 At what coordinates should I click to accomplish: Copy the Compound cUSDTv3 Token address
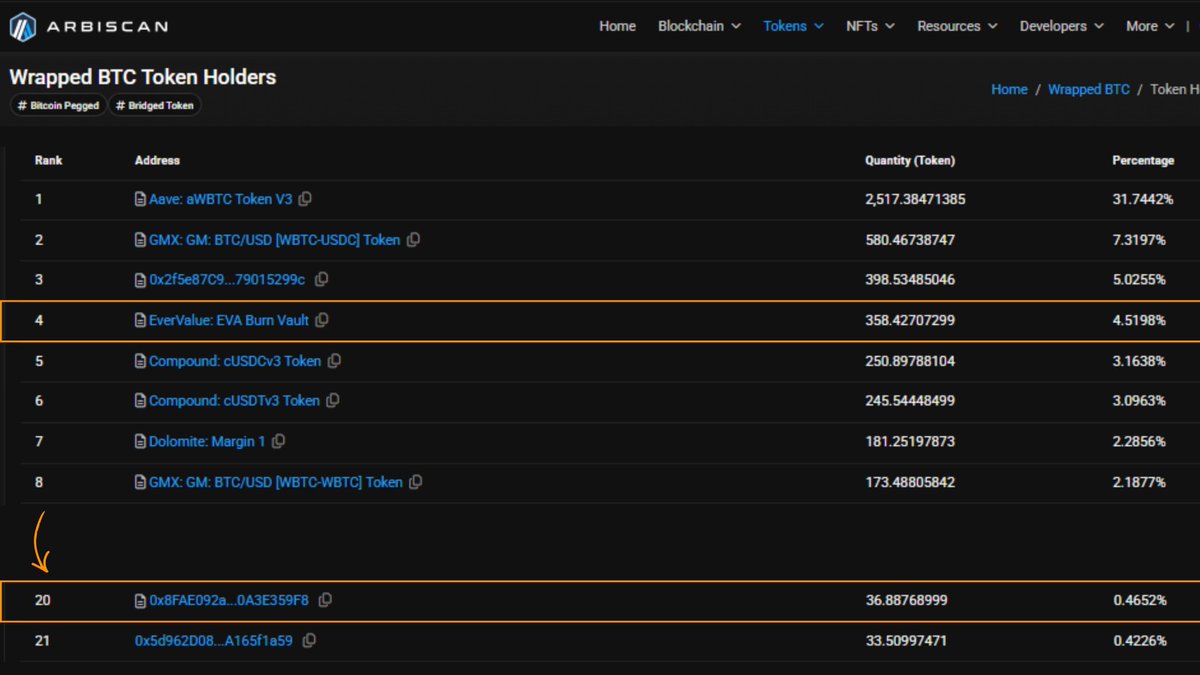tap(332, 400)
